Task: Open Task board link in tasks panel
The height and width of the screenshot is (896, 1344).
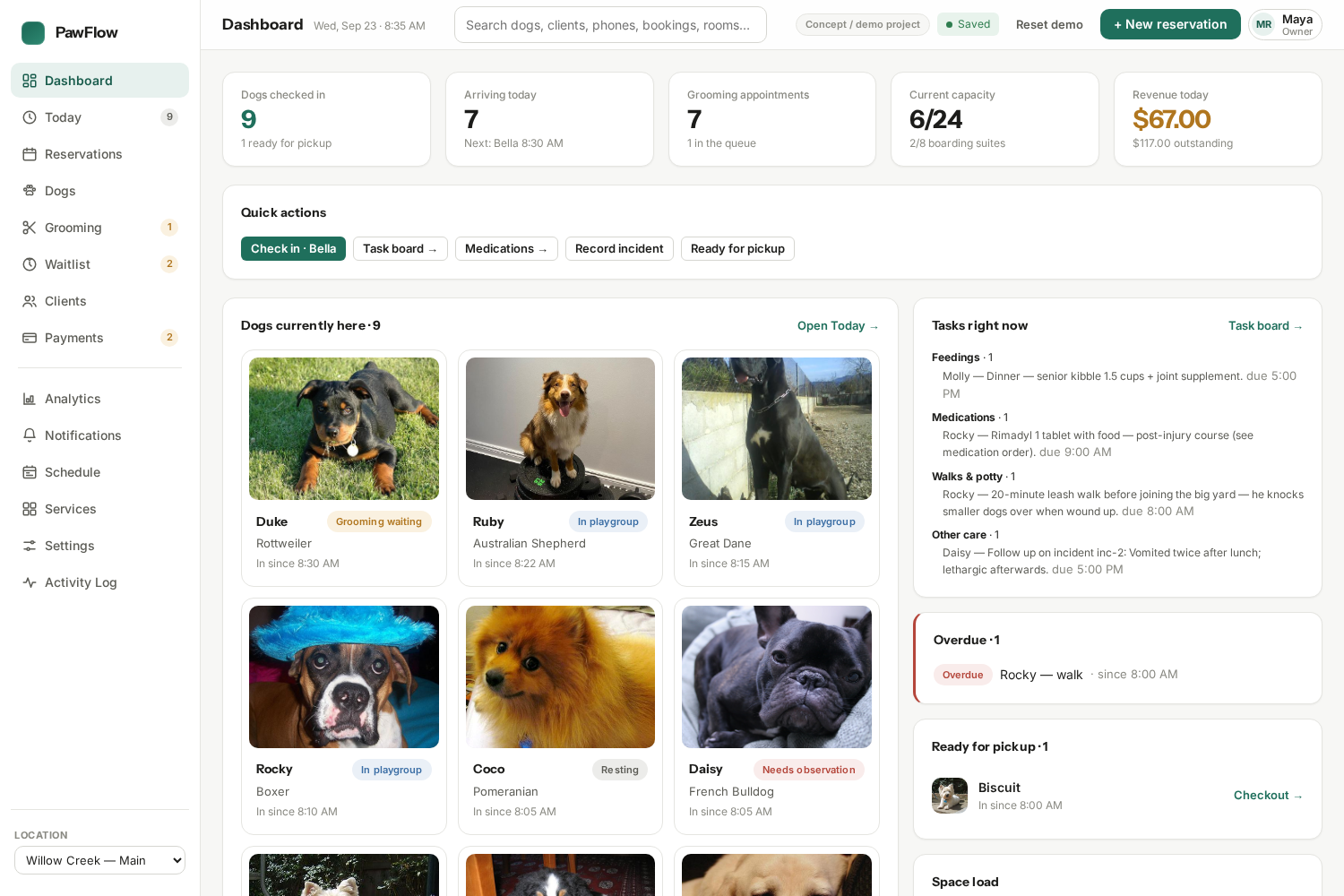Action: coord(1265,326)
